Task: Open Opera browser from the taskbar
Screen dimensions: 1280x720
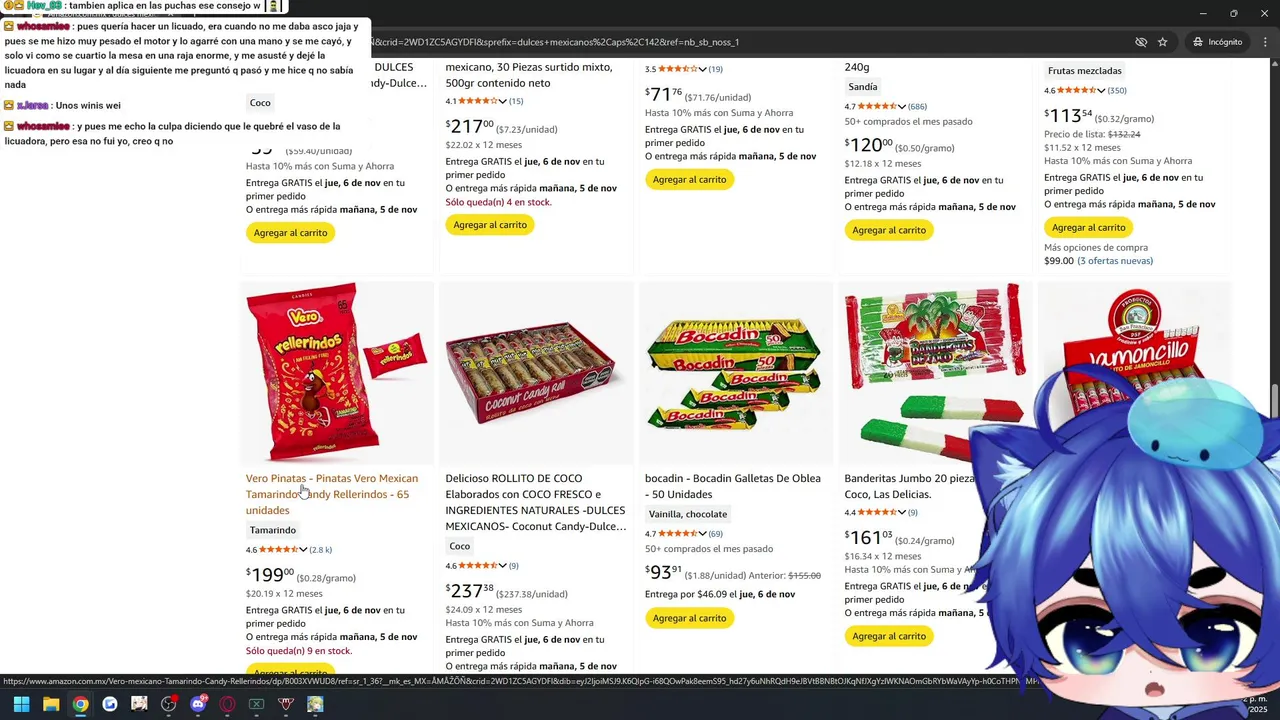Action: pyautogui.click(x=227, y=704)
